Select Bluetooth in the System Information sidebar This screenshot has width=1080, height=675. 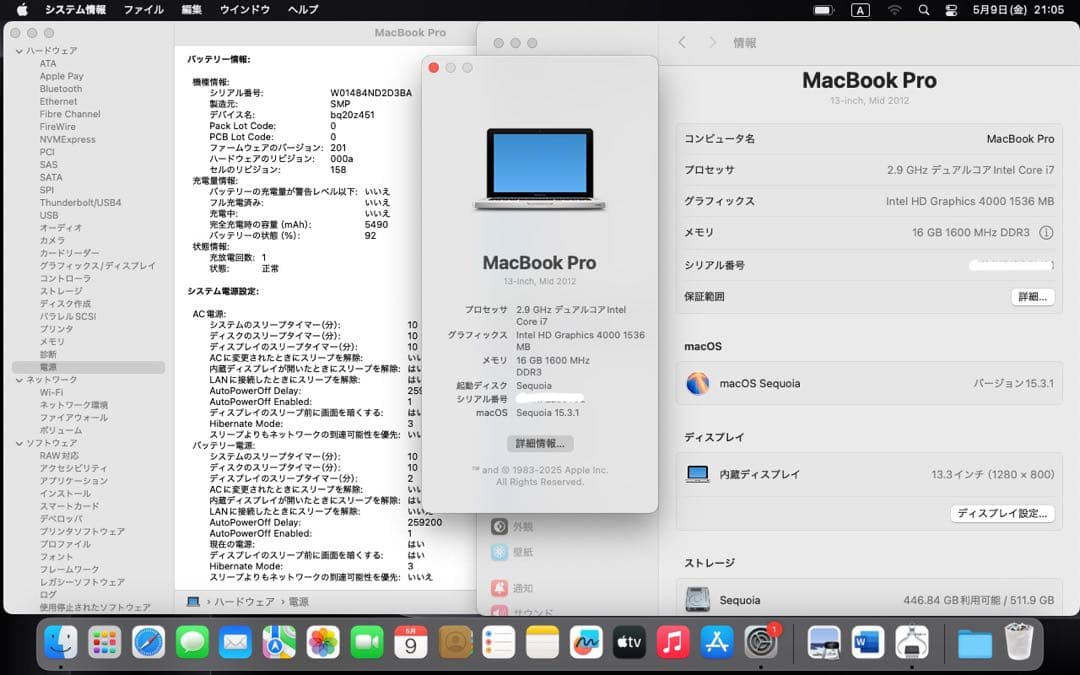click(x=60, y=88)
